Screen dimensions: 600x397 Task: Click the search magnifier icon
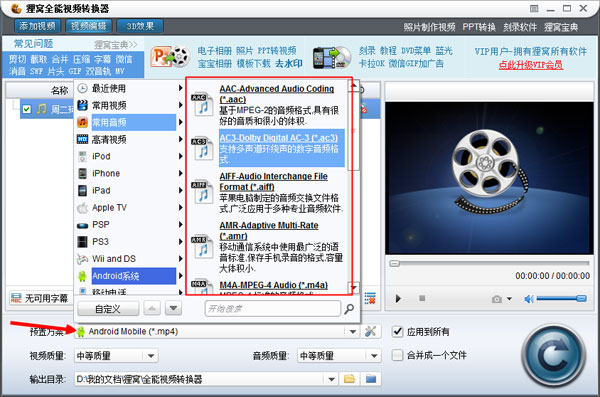click(x=349, y=309)
